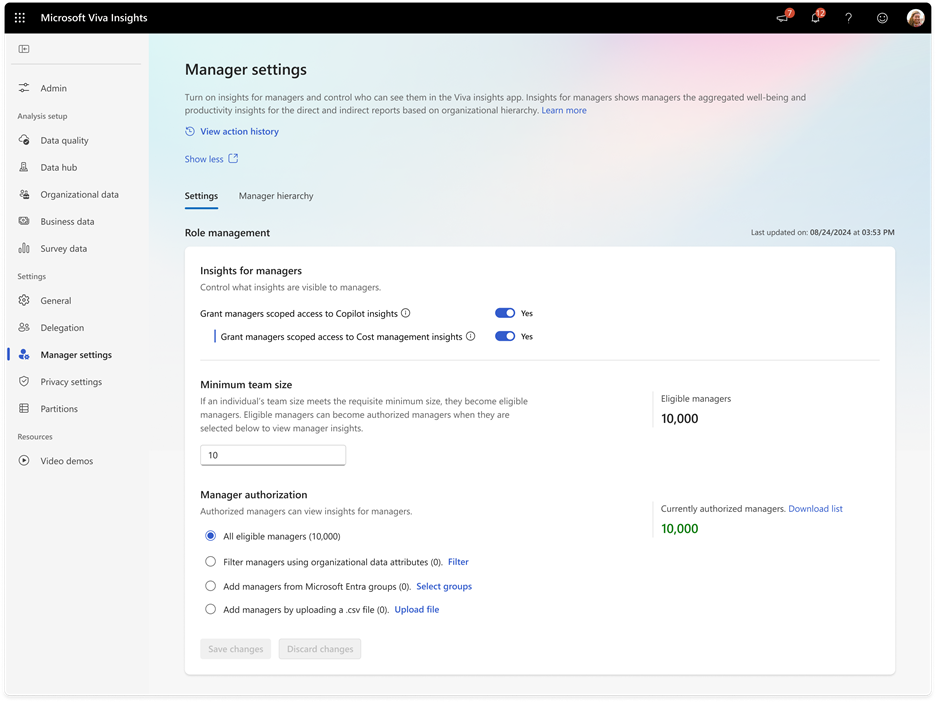Select Filter managers using organizational data radio
The height and width of the screenshot is (702, 936).
point(211,562)
